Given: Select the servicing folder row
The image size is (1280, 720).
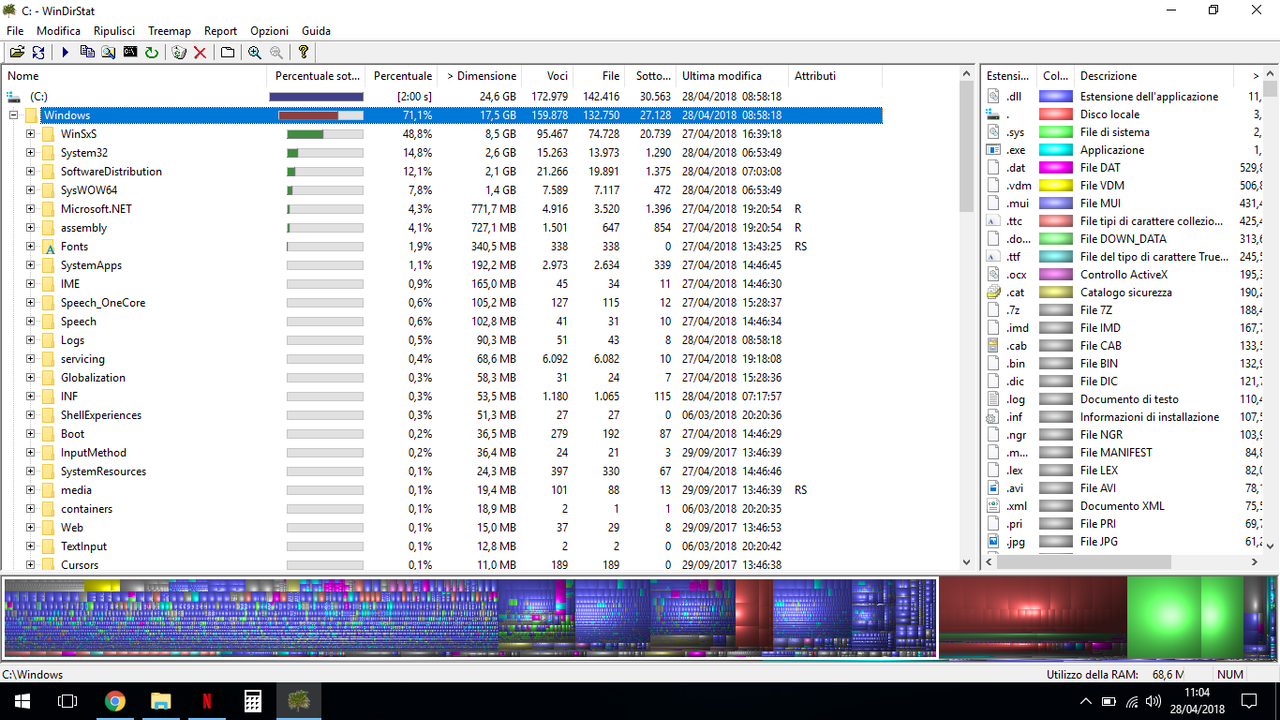Looking at the screenshot, I should click(442, 359).
